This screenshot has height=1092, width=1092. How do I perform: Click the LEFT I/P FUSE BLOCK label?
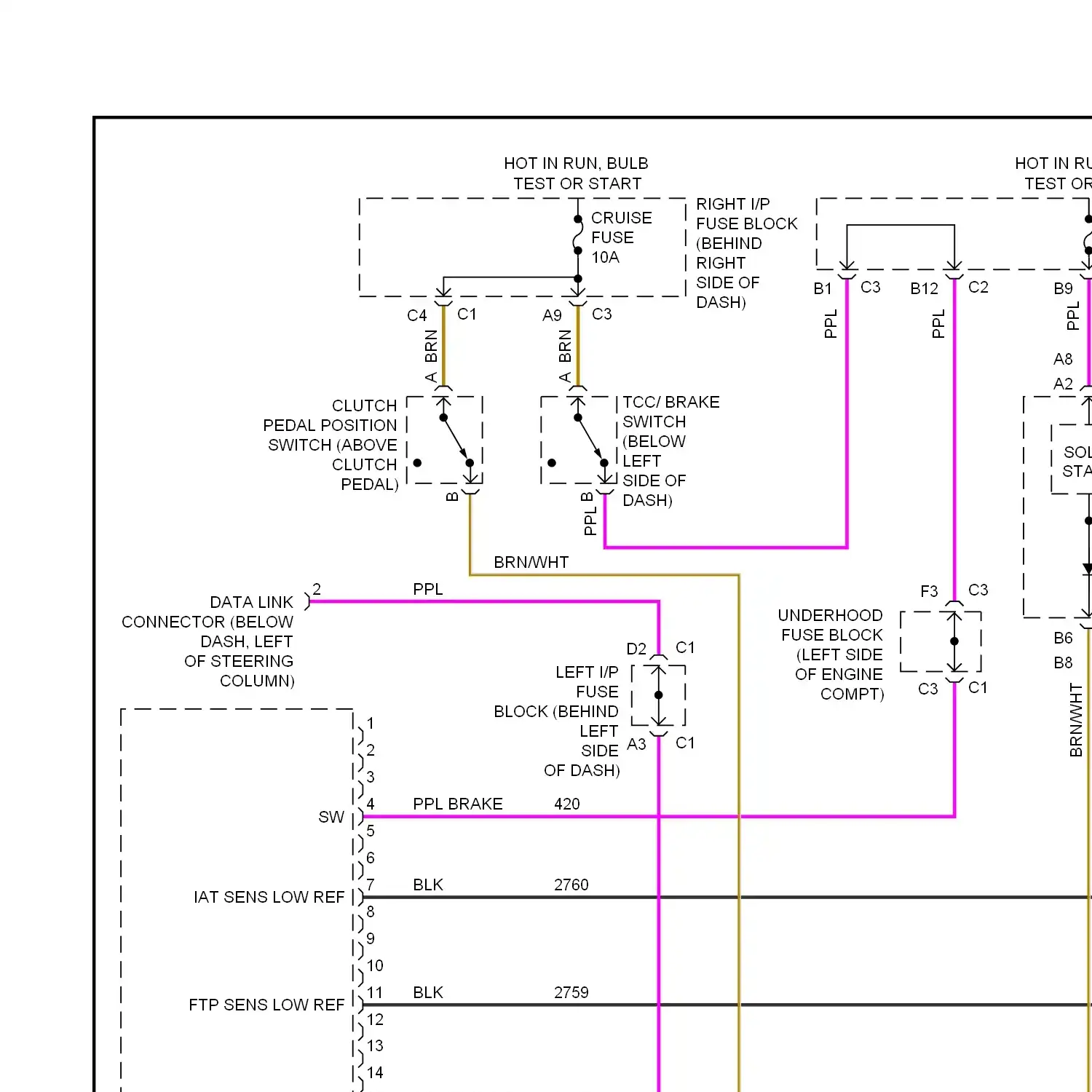pyautogui.click(x=557, y=721)
